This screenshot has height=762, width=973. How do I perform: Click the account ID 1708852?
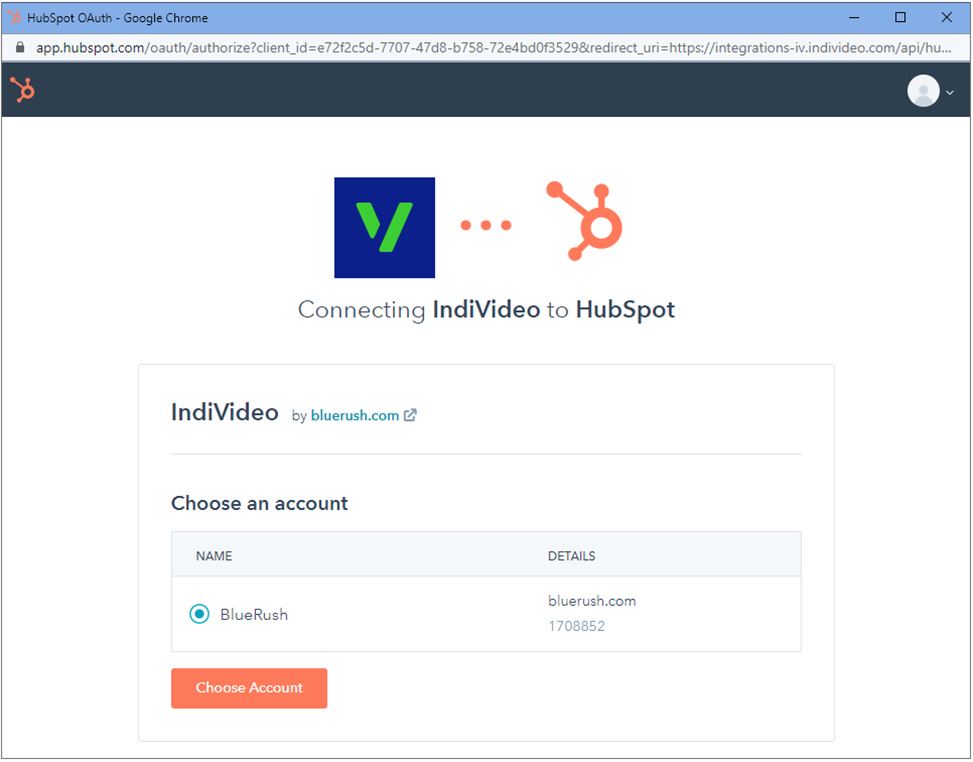coord(576,626)
